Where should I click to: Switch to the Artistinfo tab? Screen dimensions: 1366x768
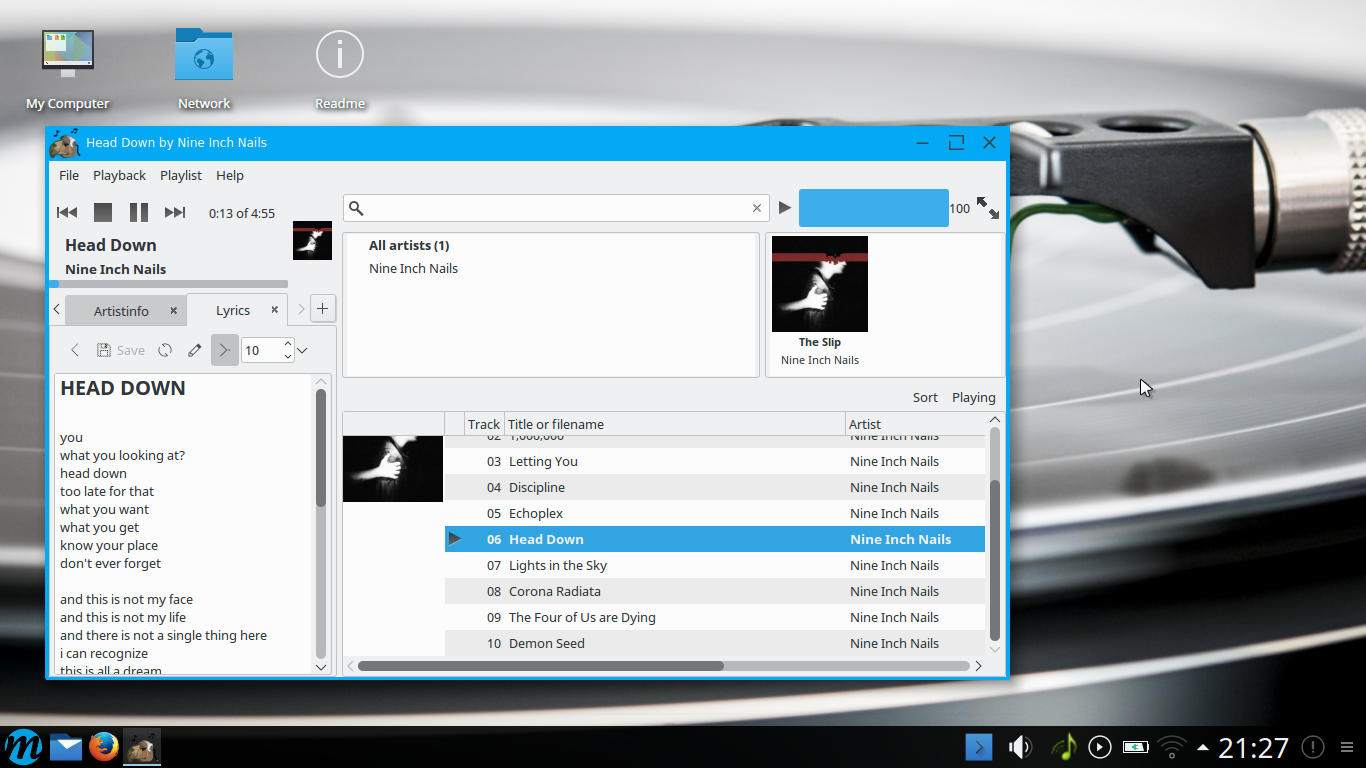(121, 311)
